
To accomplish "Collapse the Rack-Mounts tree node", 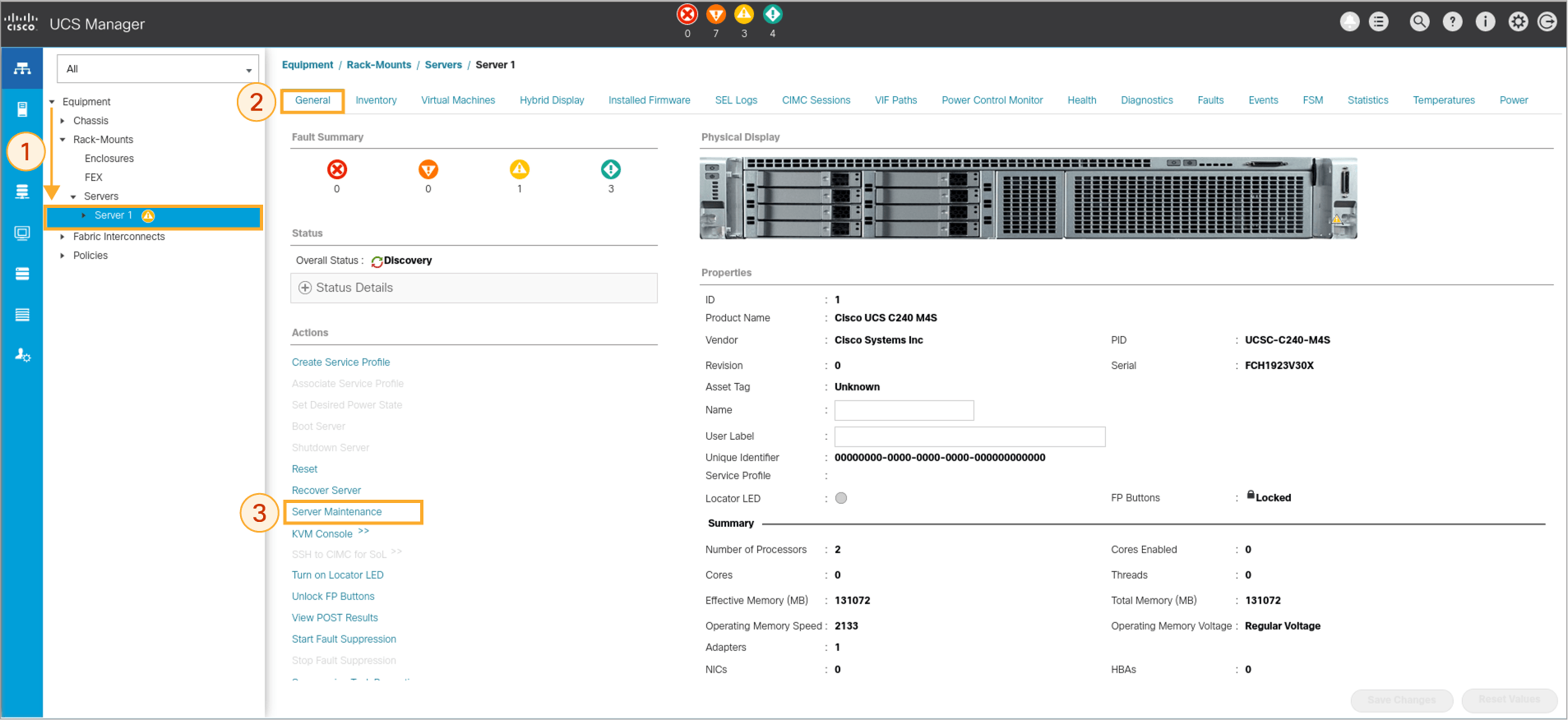I will tap(62, 140).
